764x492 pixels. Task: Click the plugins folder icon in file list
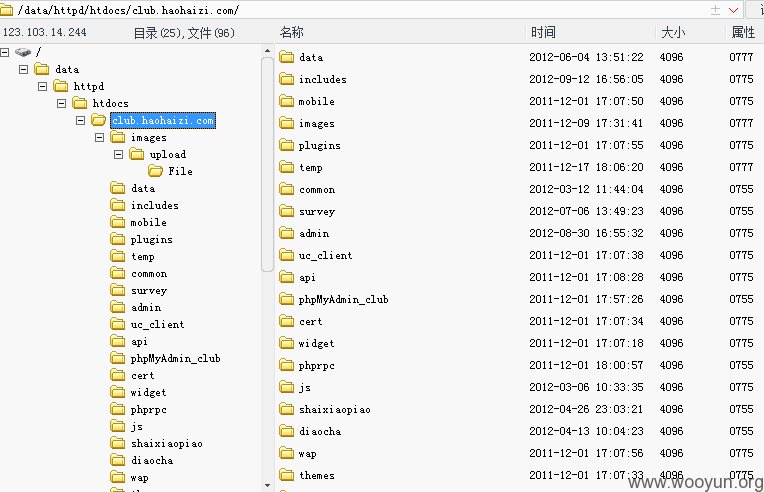(x=286, y=145)
